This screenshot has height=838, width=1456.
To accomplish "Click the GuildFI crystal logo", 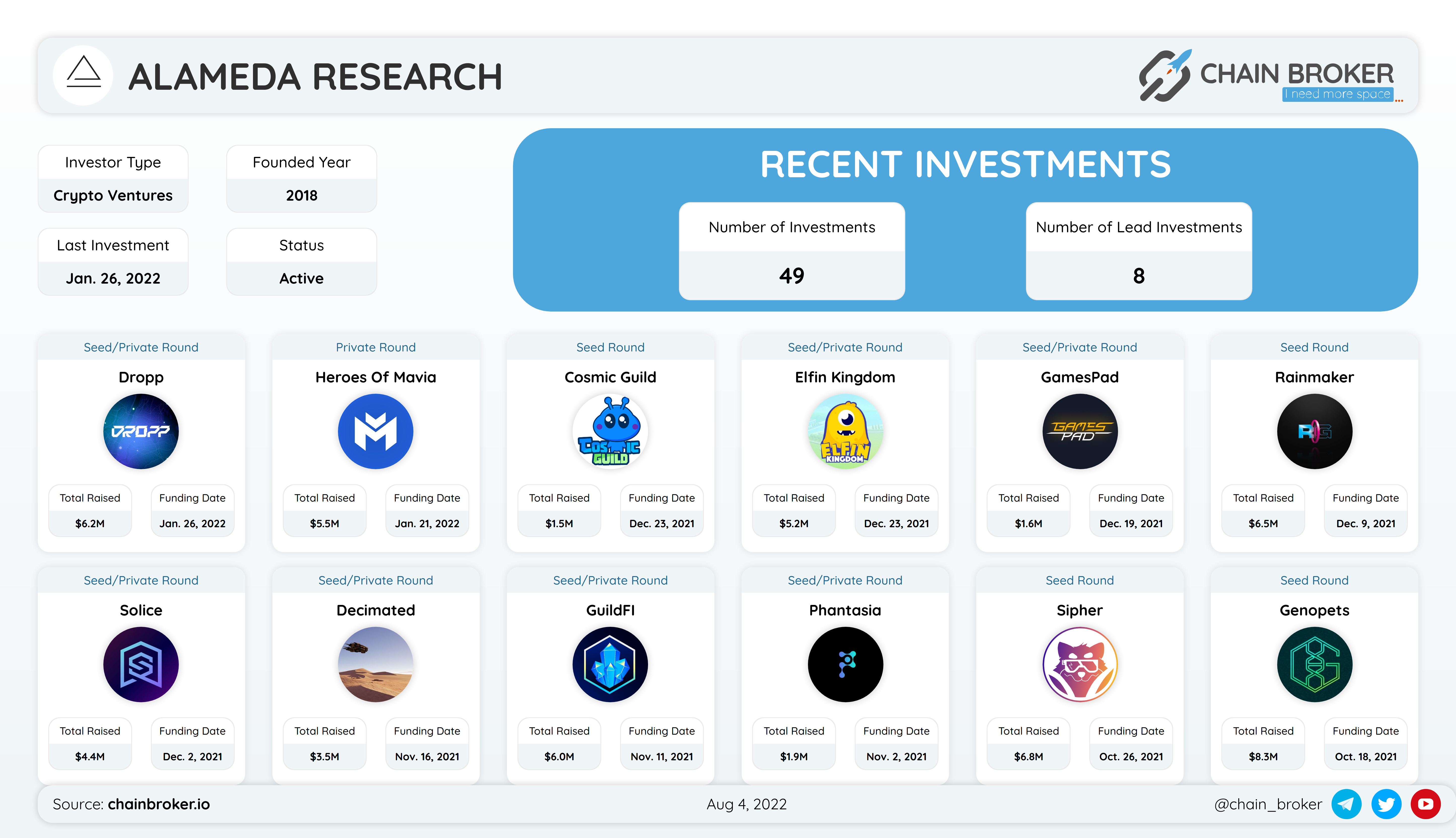I will tap(610, 664).
